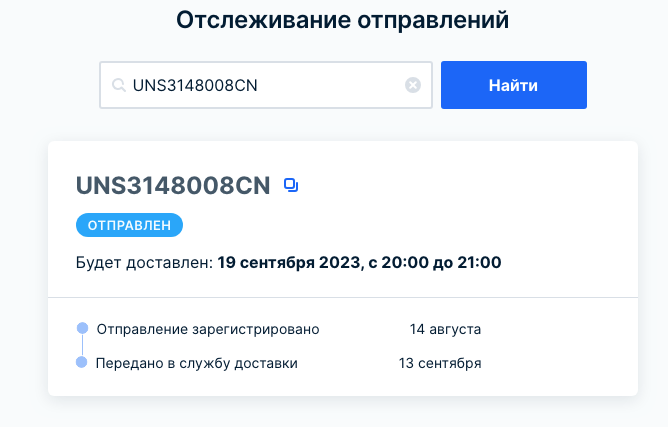Click timeline dot for Отправление зарегистрировано
This screenshot has width=668, height=427.
pos(82,328)
